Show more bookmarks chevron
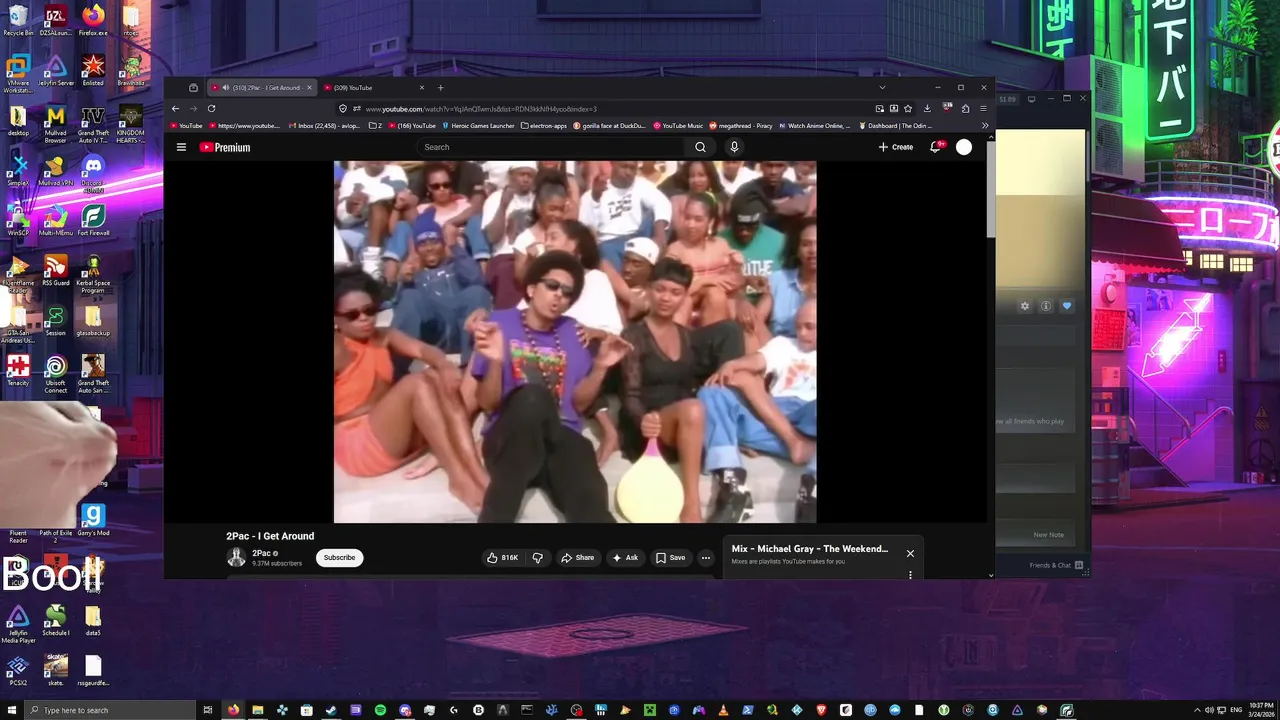 pyautogui.click(x=985, y=126)
